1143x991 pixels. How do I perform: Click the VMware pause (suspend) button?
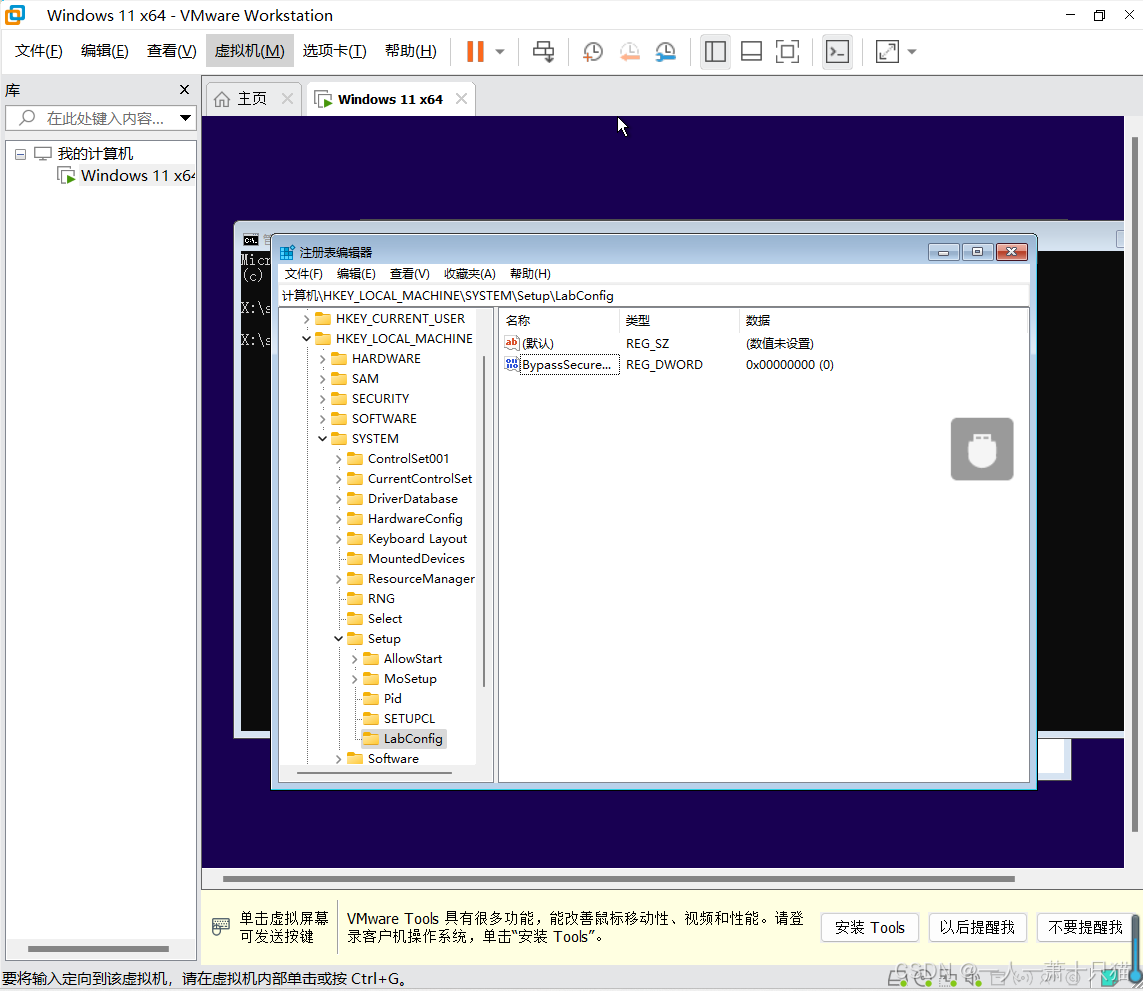475,51
